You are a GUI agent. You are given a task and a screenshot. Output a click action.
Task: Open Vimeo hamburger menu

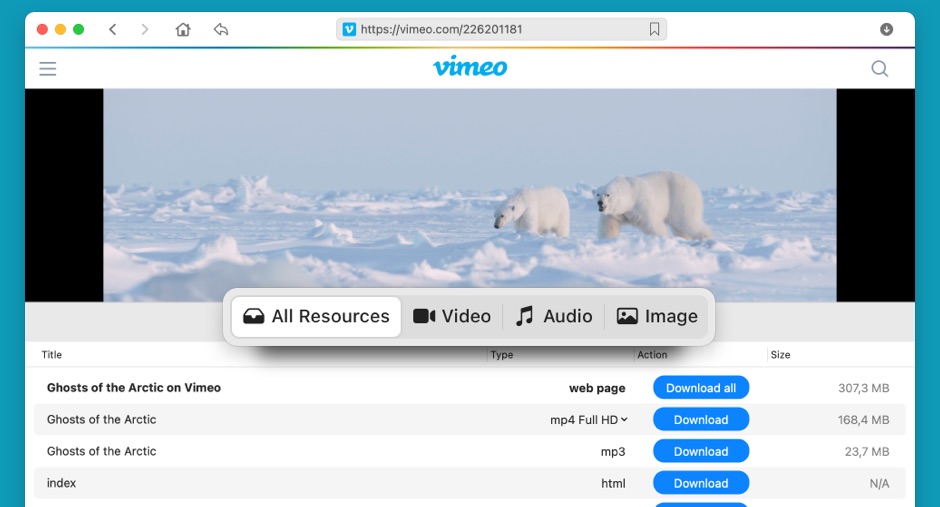[x=48, y=68]
